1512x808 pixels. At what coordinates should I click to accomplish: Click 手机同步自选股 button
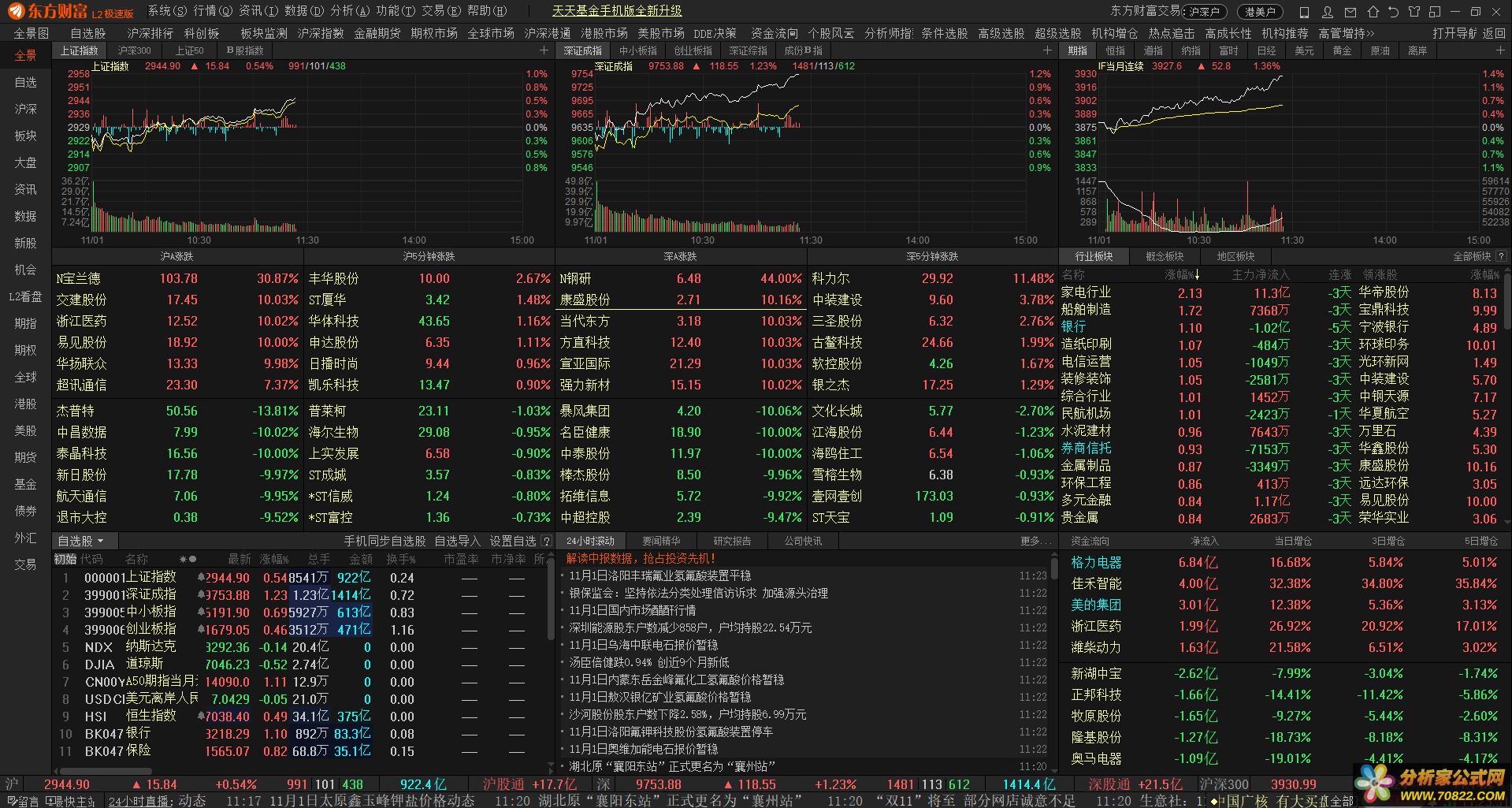coord(385,541)
